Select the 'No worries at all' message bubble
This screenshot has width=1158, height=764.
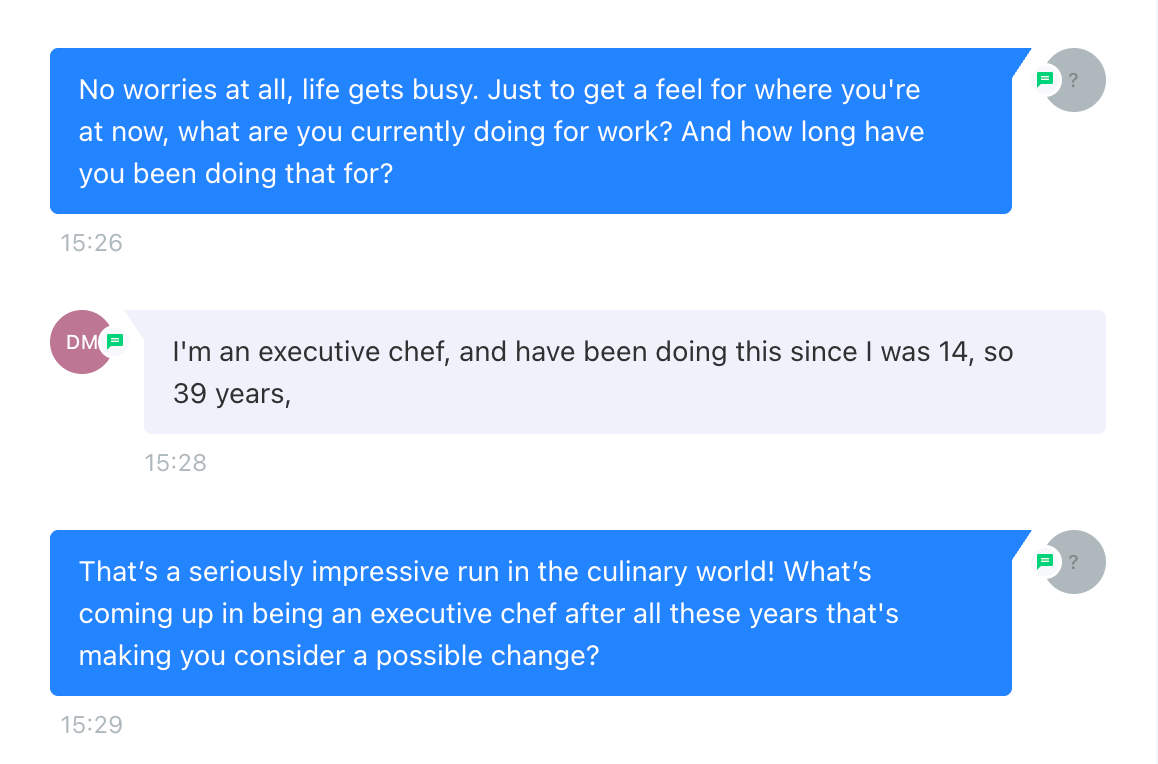530,131
